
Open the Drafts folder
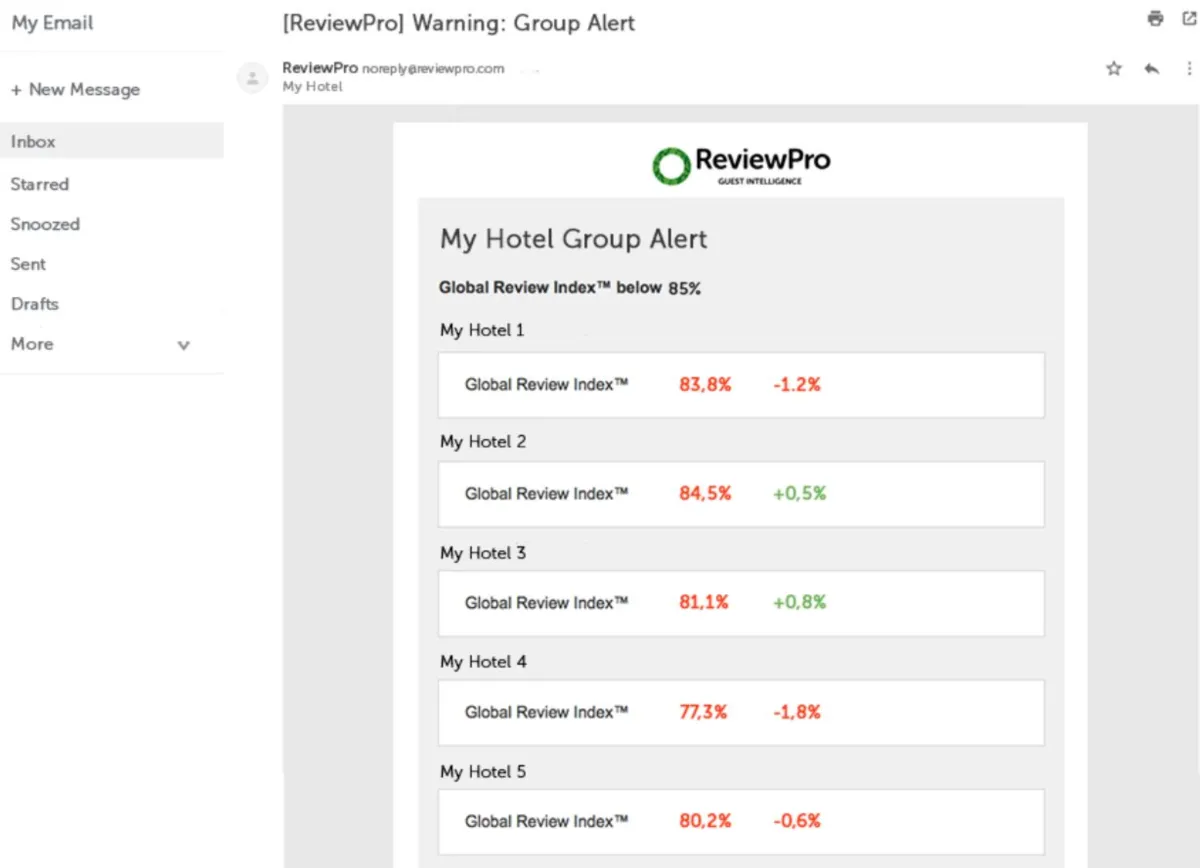click(x=35, y=304)
